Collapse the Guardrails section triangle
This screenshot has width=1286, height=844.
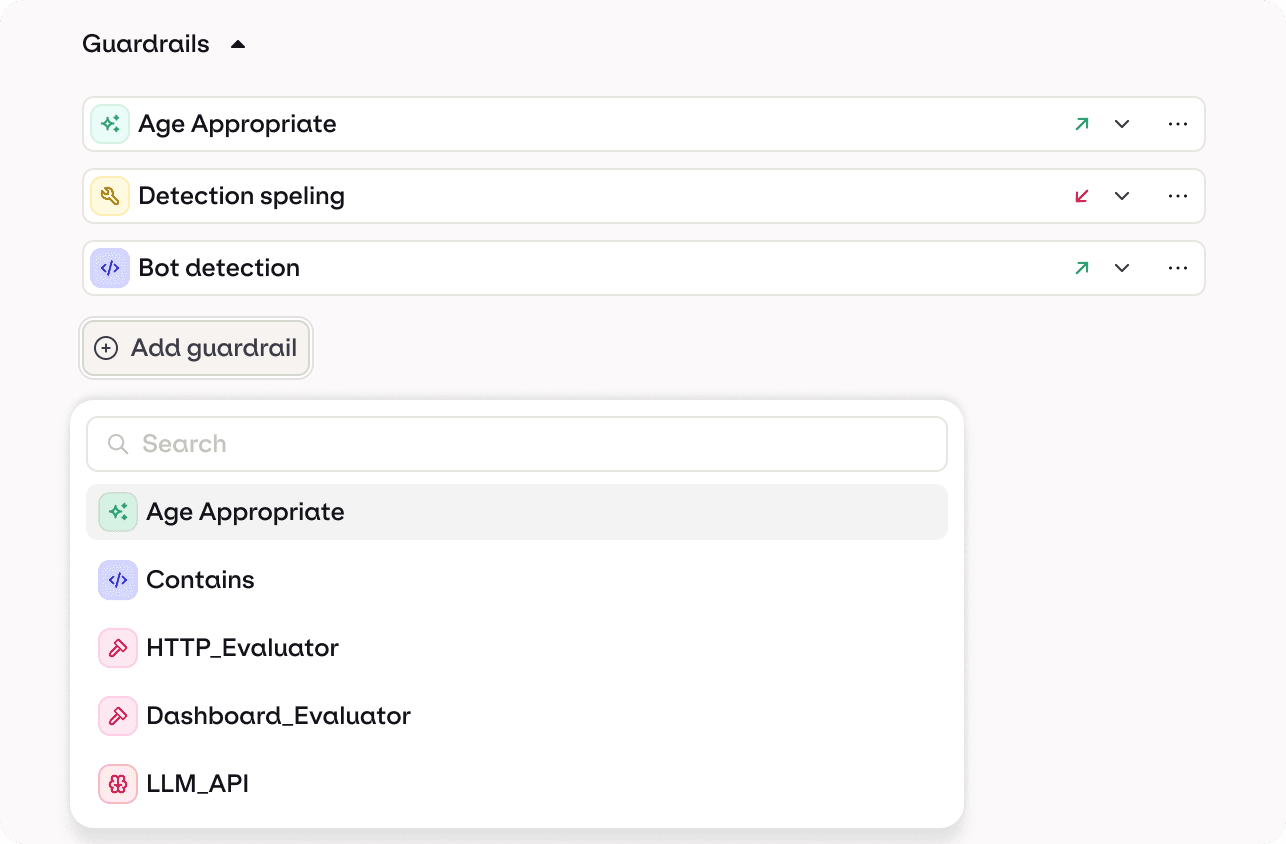[x=238, y=44]
